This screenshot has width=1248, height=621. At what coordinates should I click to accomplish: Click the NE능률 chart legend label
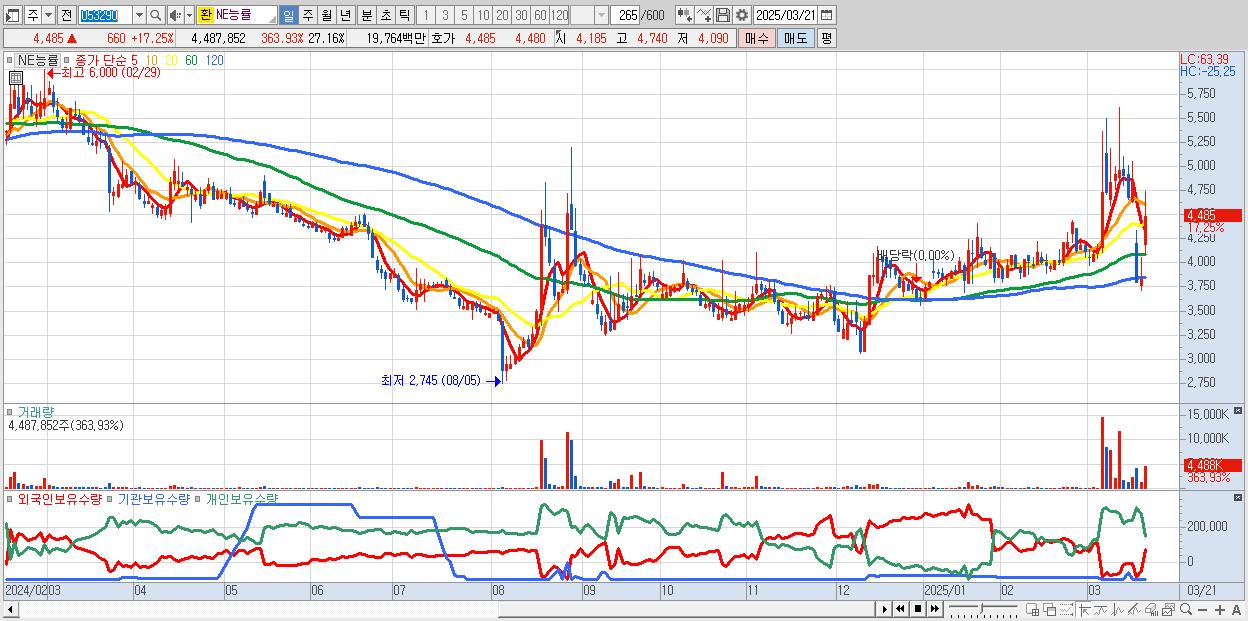tap(37, 60)
